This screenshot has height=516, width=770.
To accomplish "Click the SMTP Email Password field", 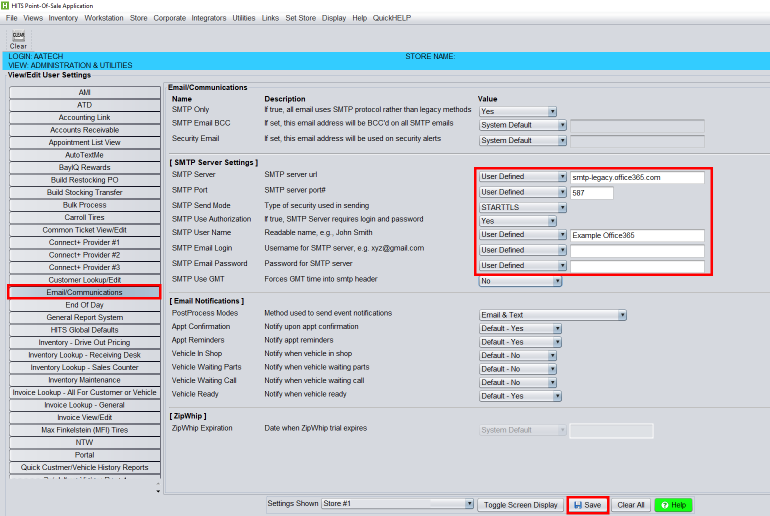I will [637, 267].
